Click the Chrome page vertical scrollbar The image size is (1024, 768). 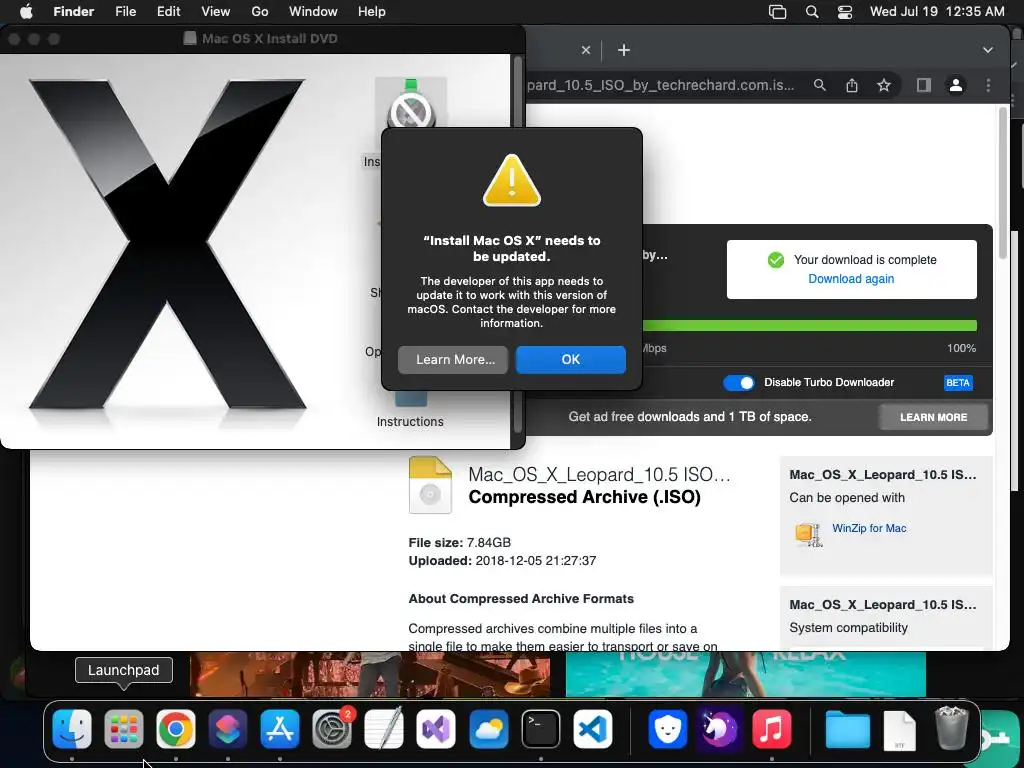[x=1003, y=183]
